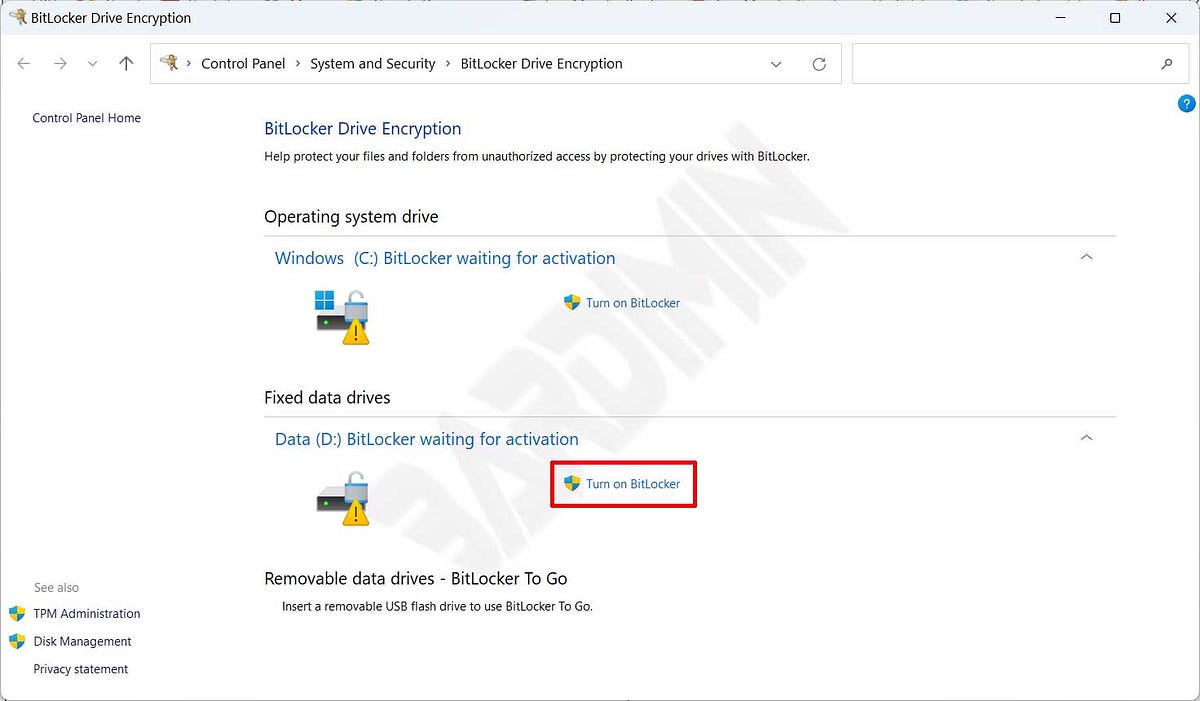Open the Privacy statement link
Image resolution: width=1200 pixels, height=701 pixels.
coord(80,668)
